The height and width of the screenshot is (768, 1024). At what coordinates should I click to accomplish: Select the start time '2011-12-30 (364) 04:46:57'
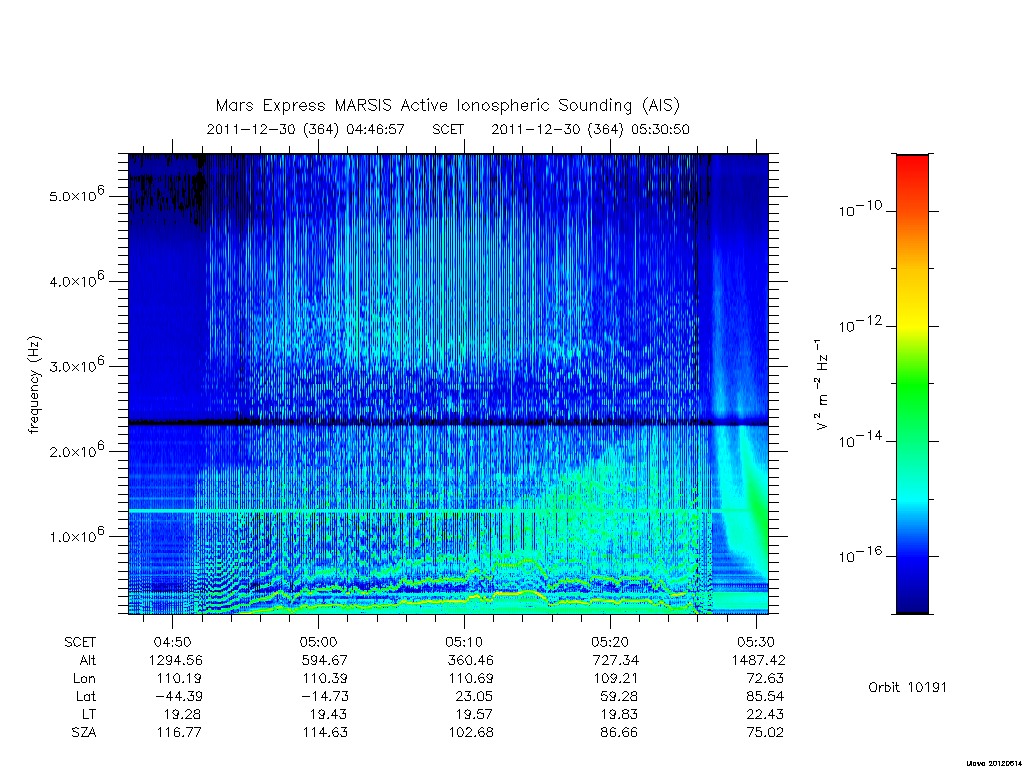[x=306, y=129]
